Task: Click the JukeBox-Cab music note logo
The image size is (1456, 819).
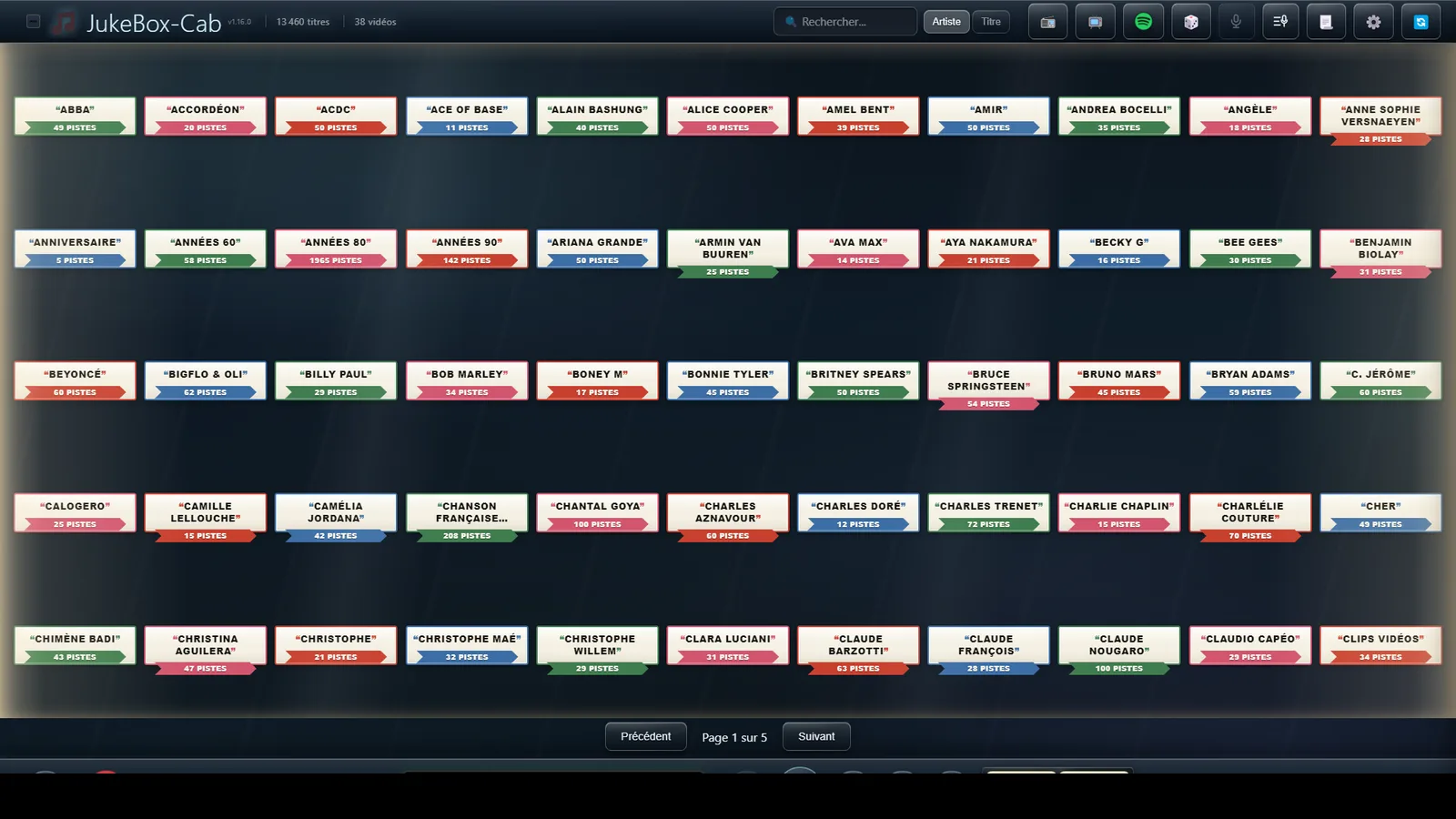Action: pos(64,23)
